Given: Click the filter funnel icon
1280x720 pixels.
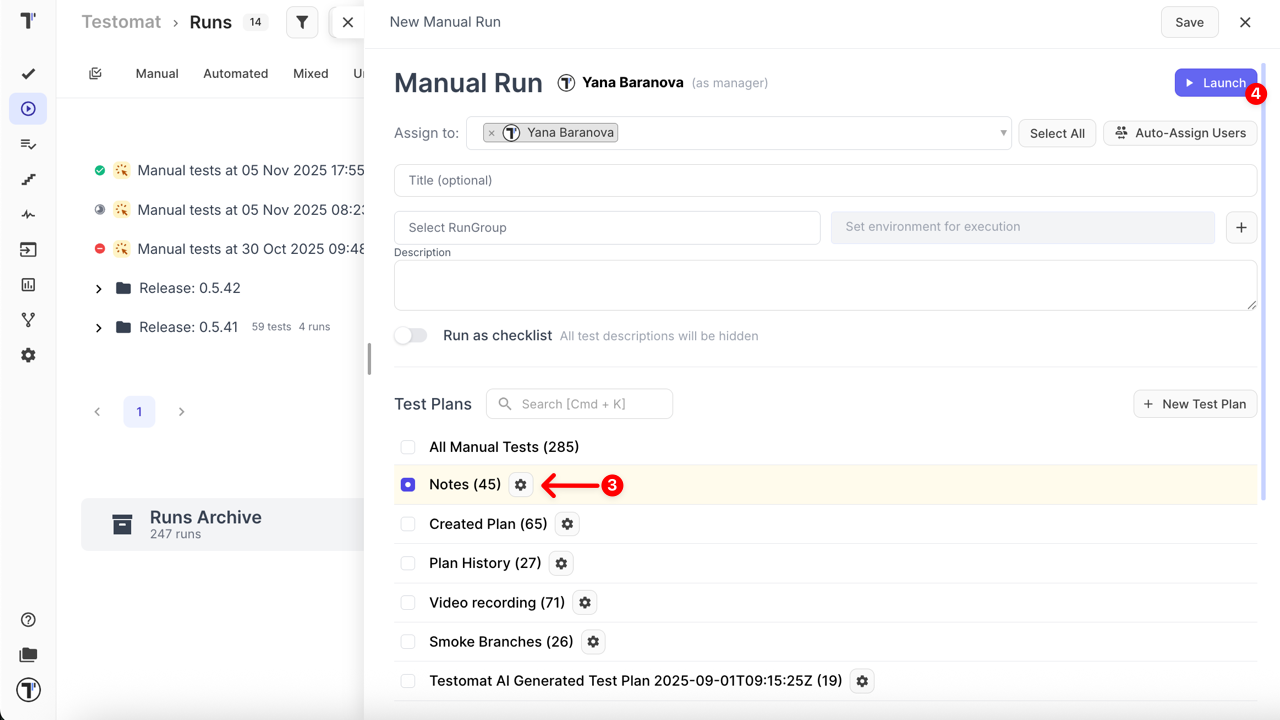Looking at the screenshot, I should [x=302, y=22].
